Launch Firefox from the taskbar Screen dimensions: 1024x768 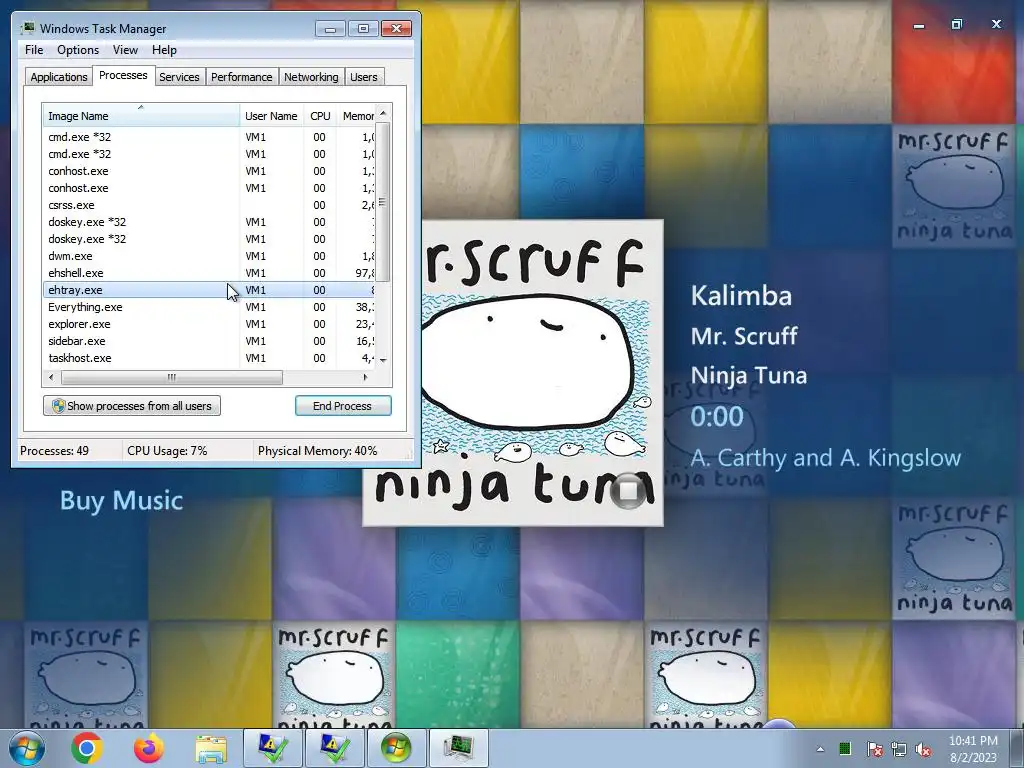point(149,748)
